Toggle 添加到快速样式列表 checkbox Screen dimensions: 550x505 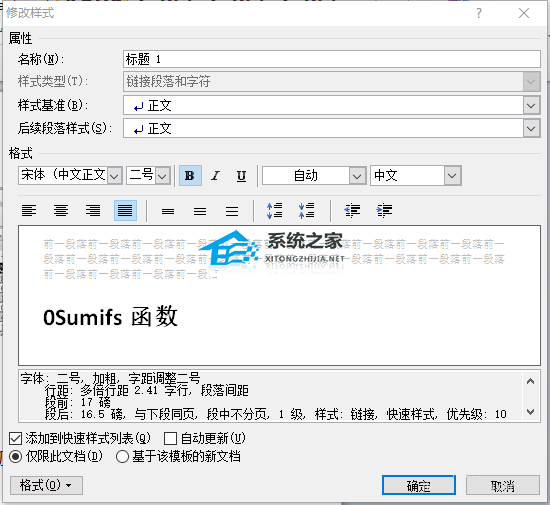(x=16, y=438)
